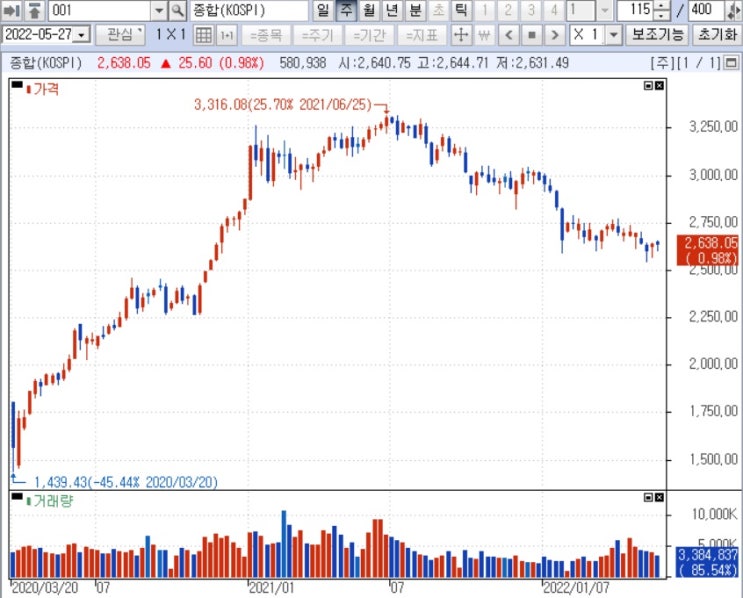Maximize the 가격 price panel
Image resolution: width=743 pixels, height=598 pixels.
click(x=649, y=85)
